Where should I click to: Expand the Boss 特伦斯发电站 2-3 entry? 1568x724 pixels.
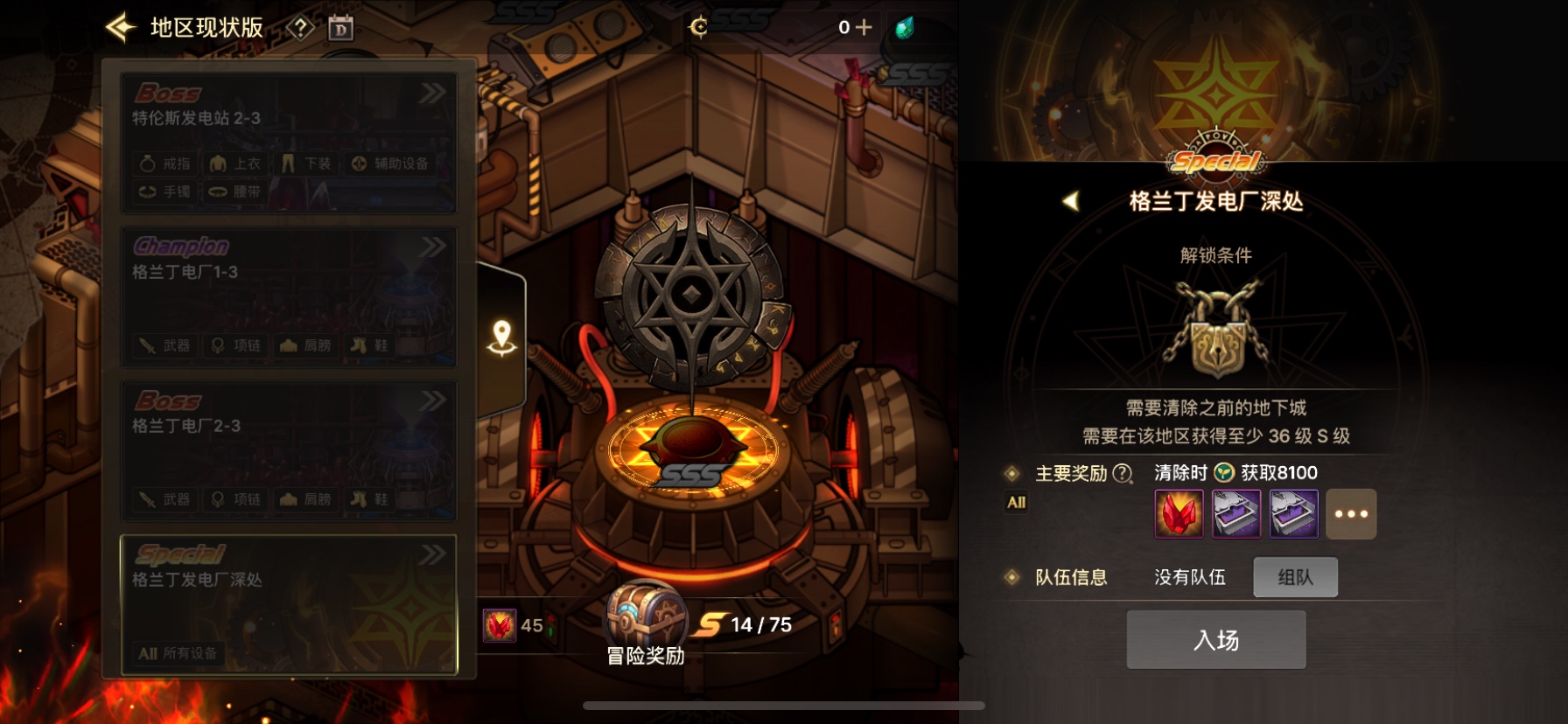click(289, 143)
